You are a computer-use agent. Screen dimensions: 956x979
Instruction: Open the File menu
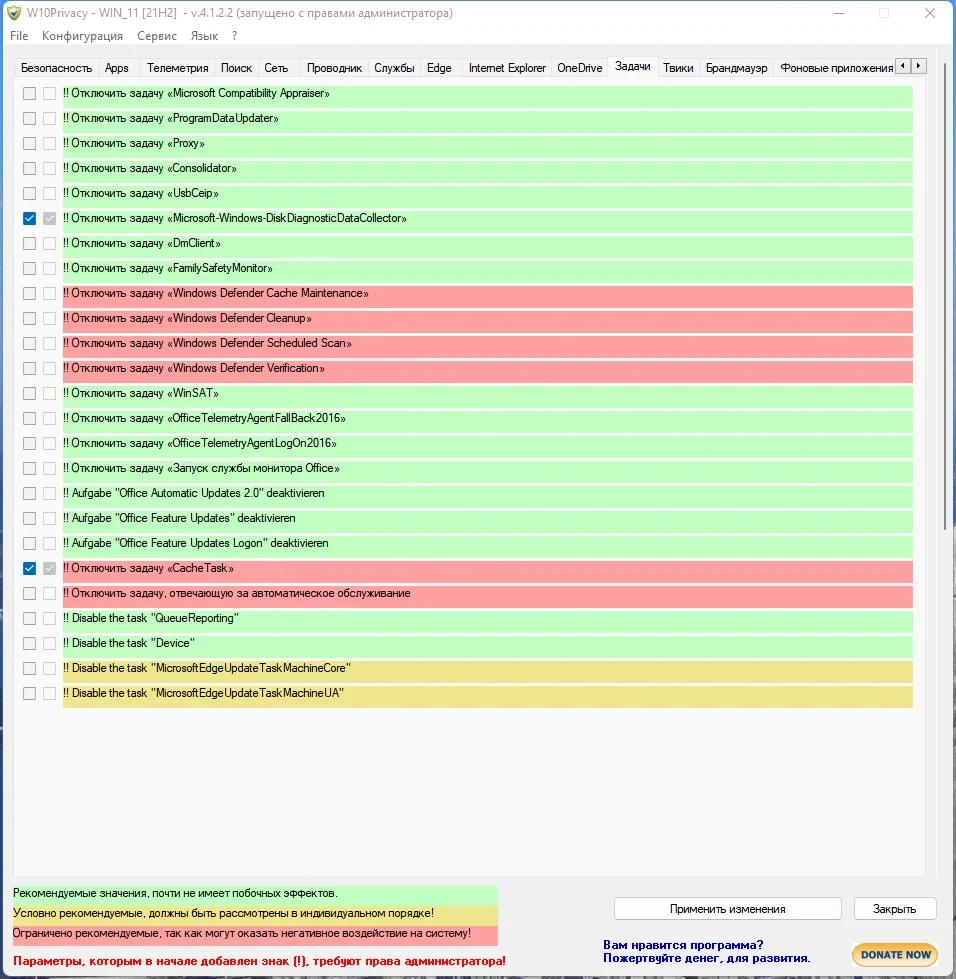[19, 36]
